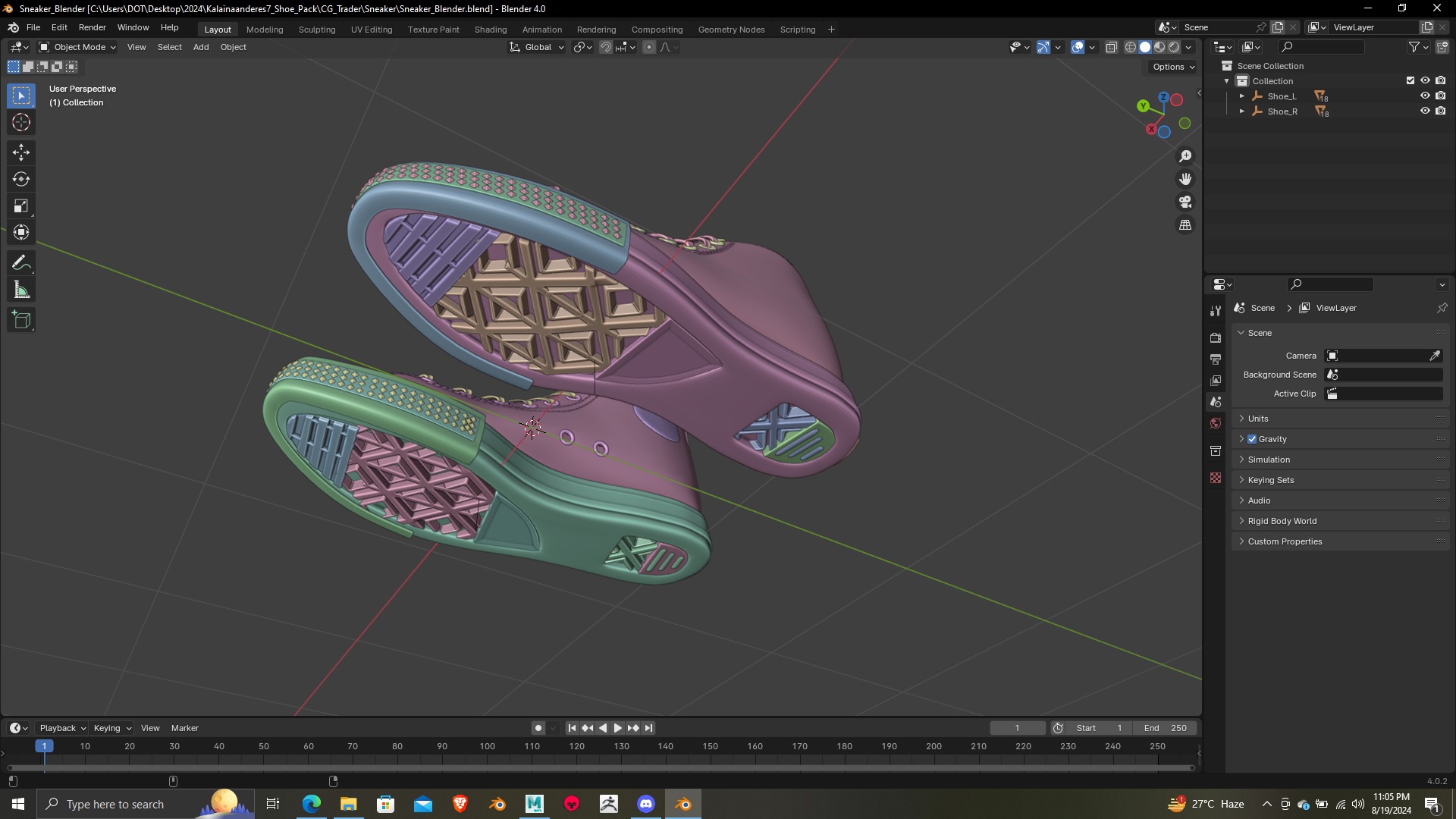Click the outliner filter funnel icon
This screenshot has width=1456, height=819.
(x=1414, y=47)
